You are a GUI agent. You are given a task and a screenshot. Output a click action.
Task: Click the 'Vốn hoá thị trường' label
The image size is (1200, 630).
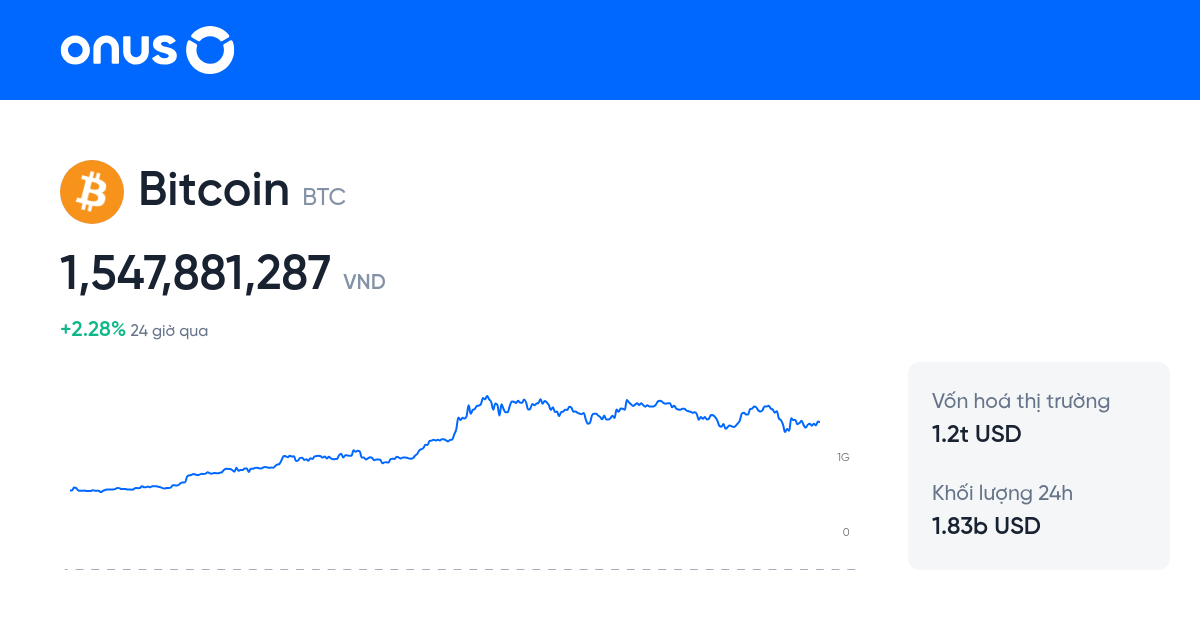click(x=1021, y=402)
